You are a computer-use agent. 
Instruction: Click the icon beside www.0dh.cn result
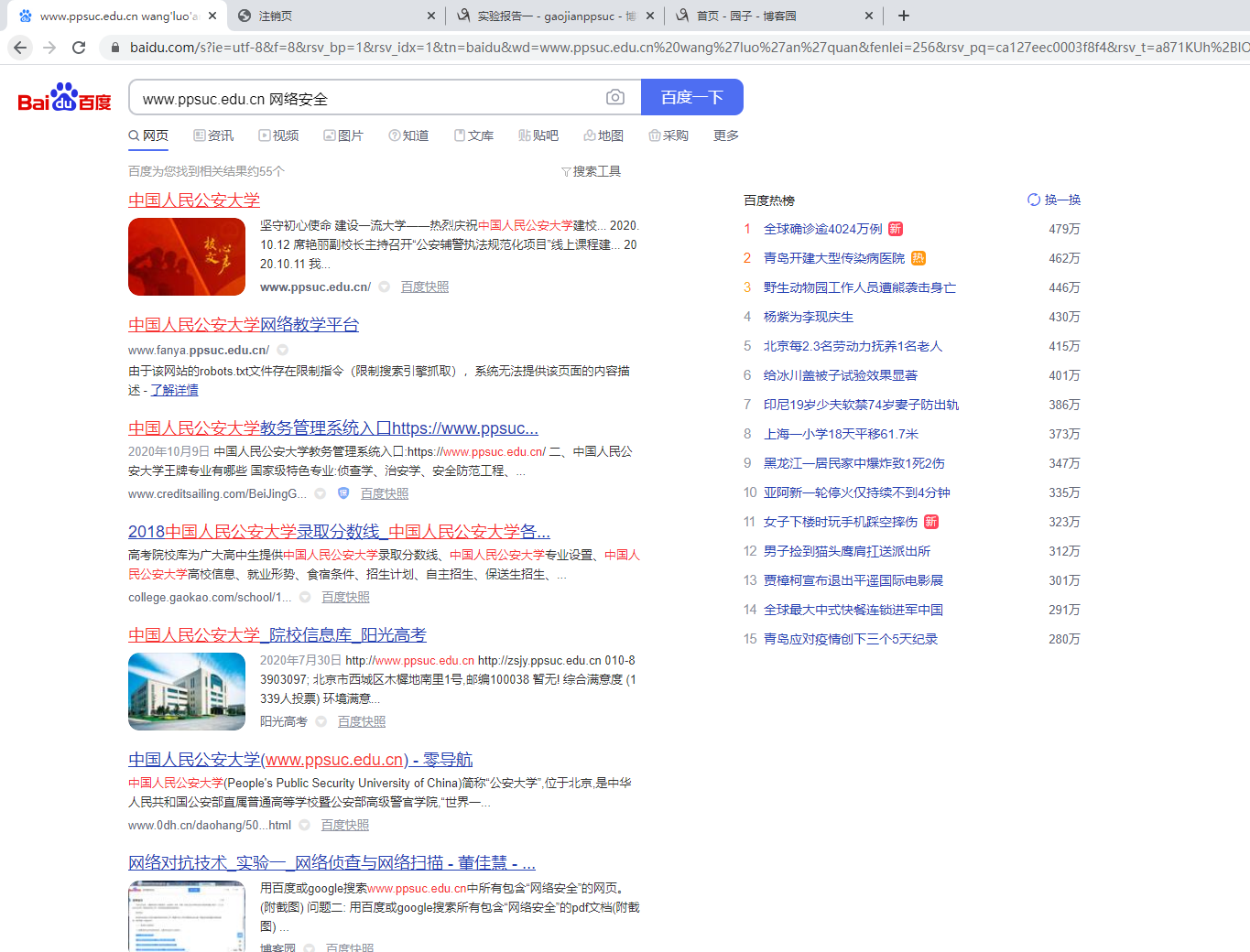[x=304, y=825]
